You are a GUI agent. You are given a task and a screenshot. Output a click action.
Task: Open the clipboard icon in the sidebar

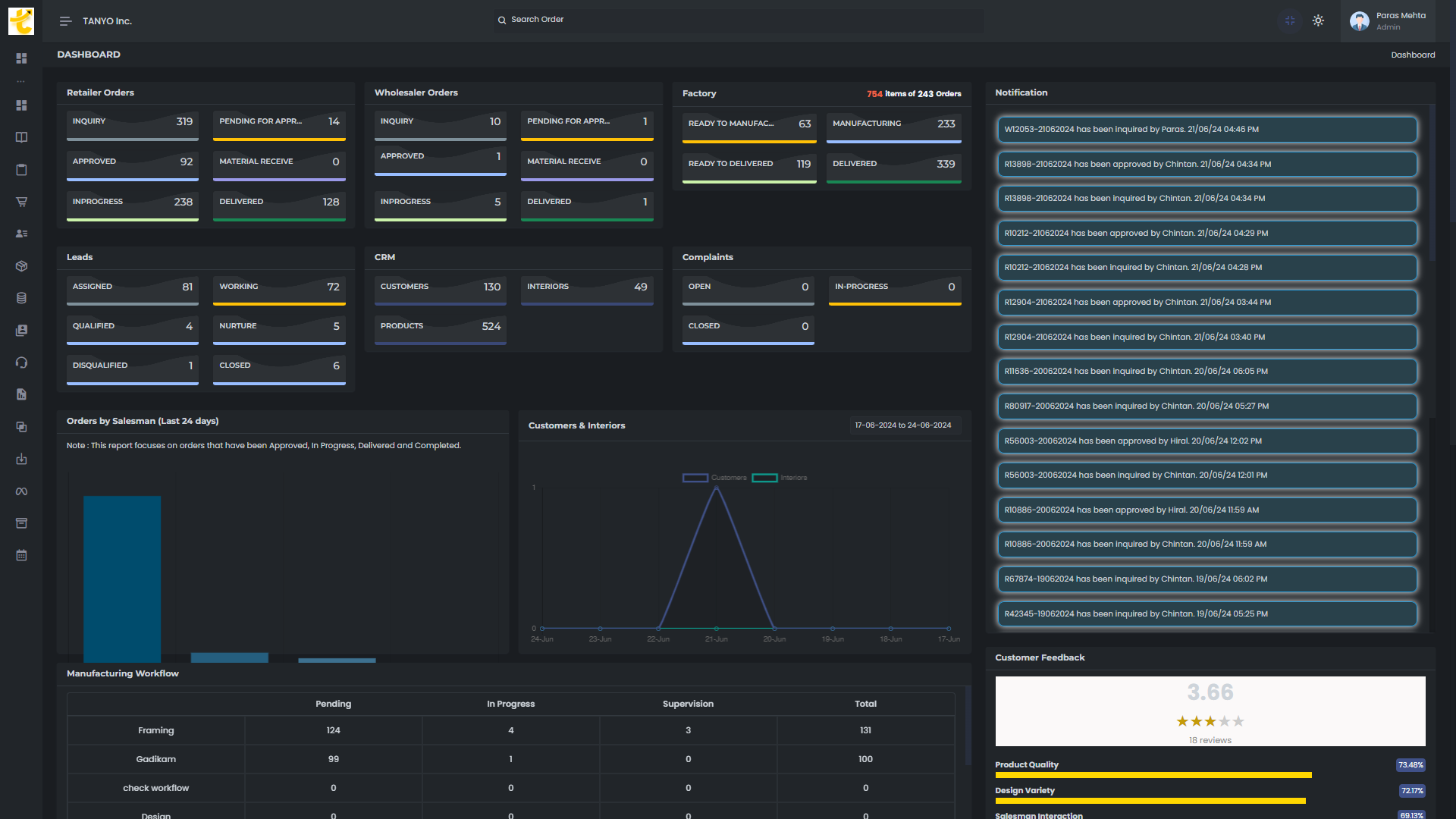click(21, 170)
